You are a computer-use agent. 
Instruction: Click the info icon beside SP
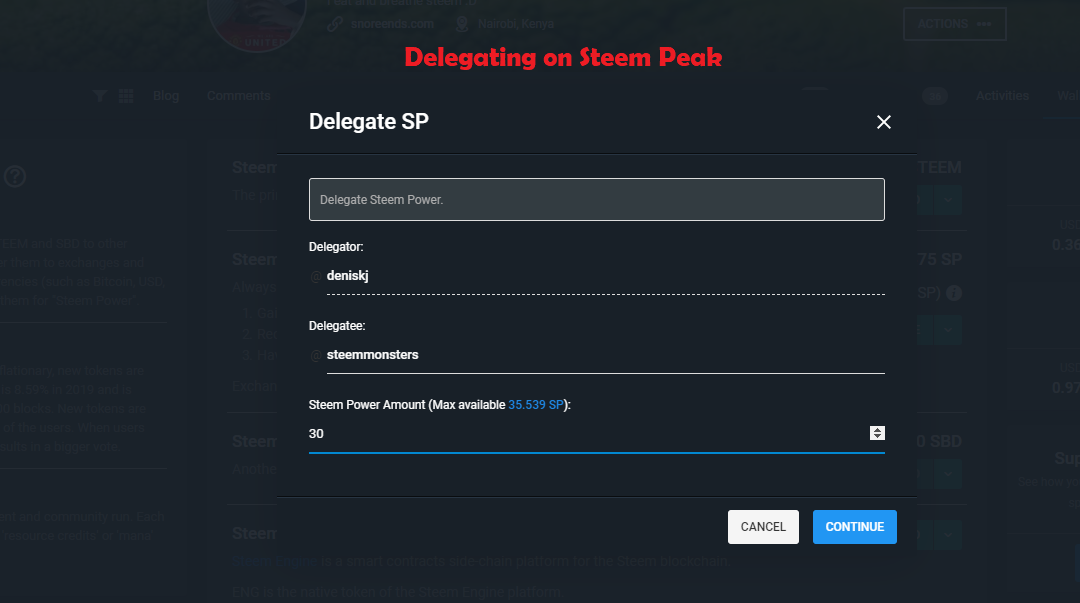[954, 294]
